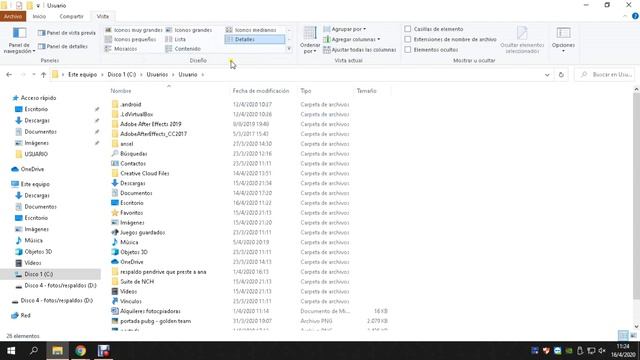Select portada pubg - golden team file

(x=156, y=321)
